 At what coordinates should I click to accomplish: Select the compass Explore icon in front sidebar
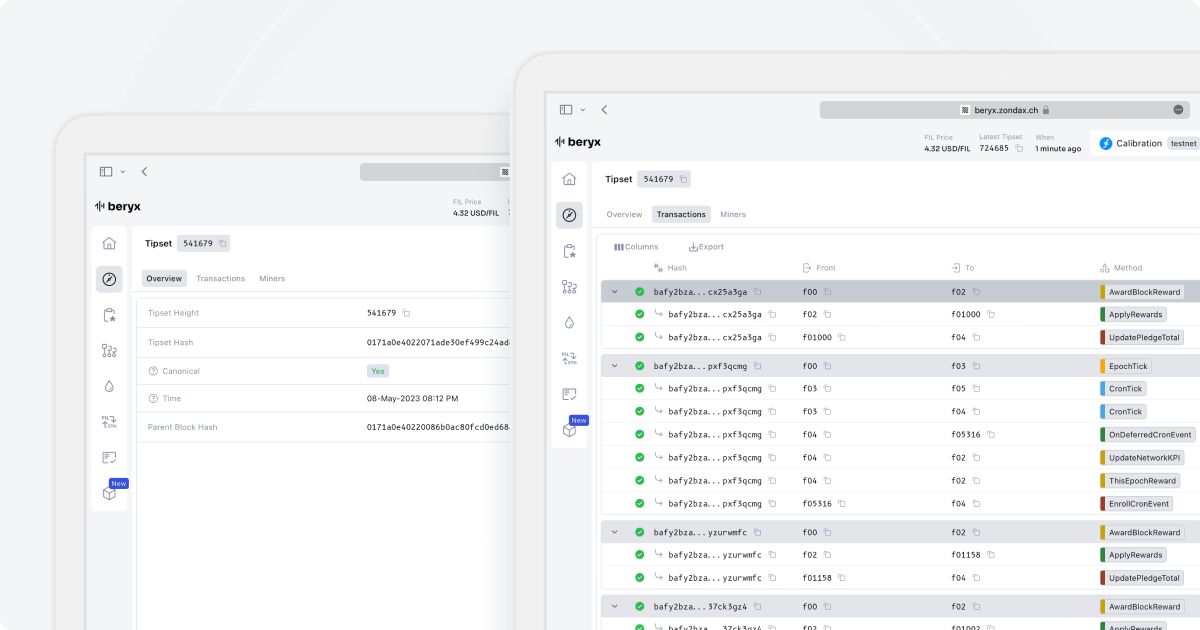click(x=569, y=215)
